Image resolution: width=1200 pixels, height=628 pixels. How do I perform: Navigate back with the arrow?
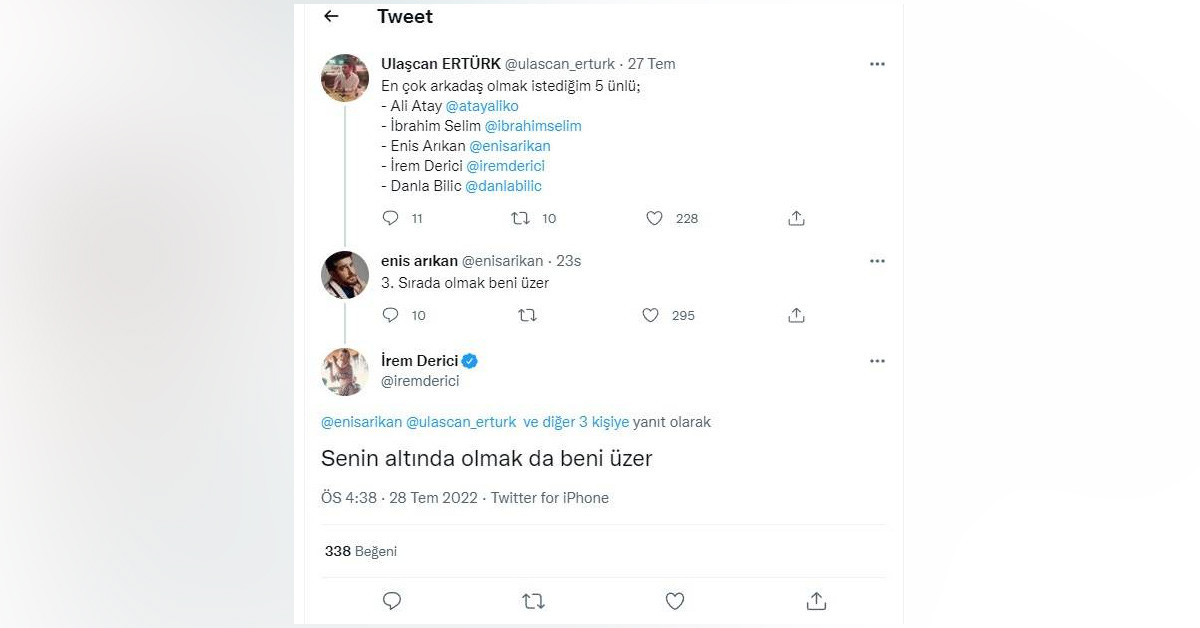(x=331, y=16)
